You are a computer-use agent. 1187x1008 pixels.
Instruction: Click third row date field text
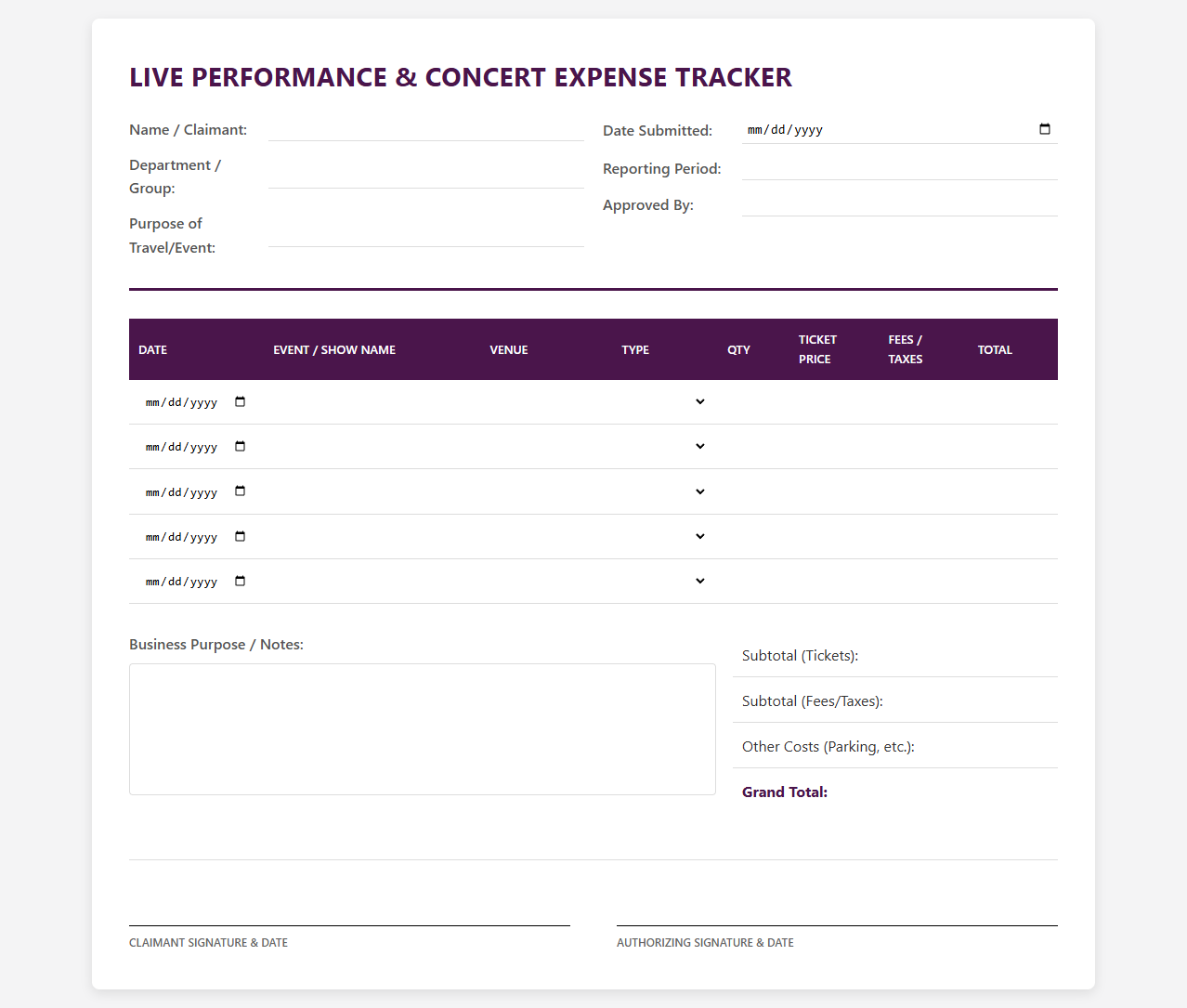pos(181,492)
